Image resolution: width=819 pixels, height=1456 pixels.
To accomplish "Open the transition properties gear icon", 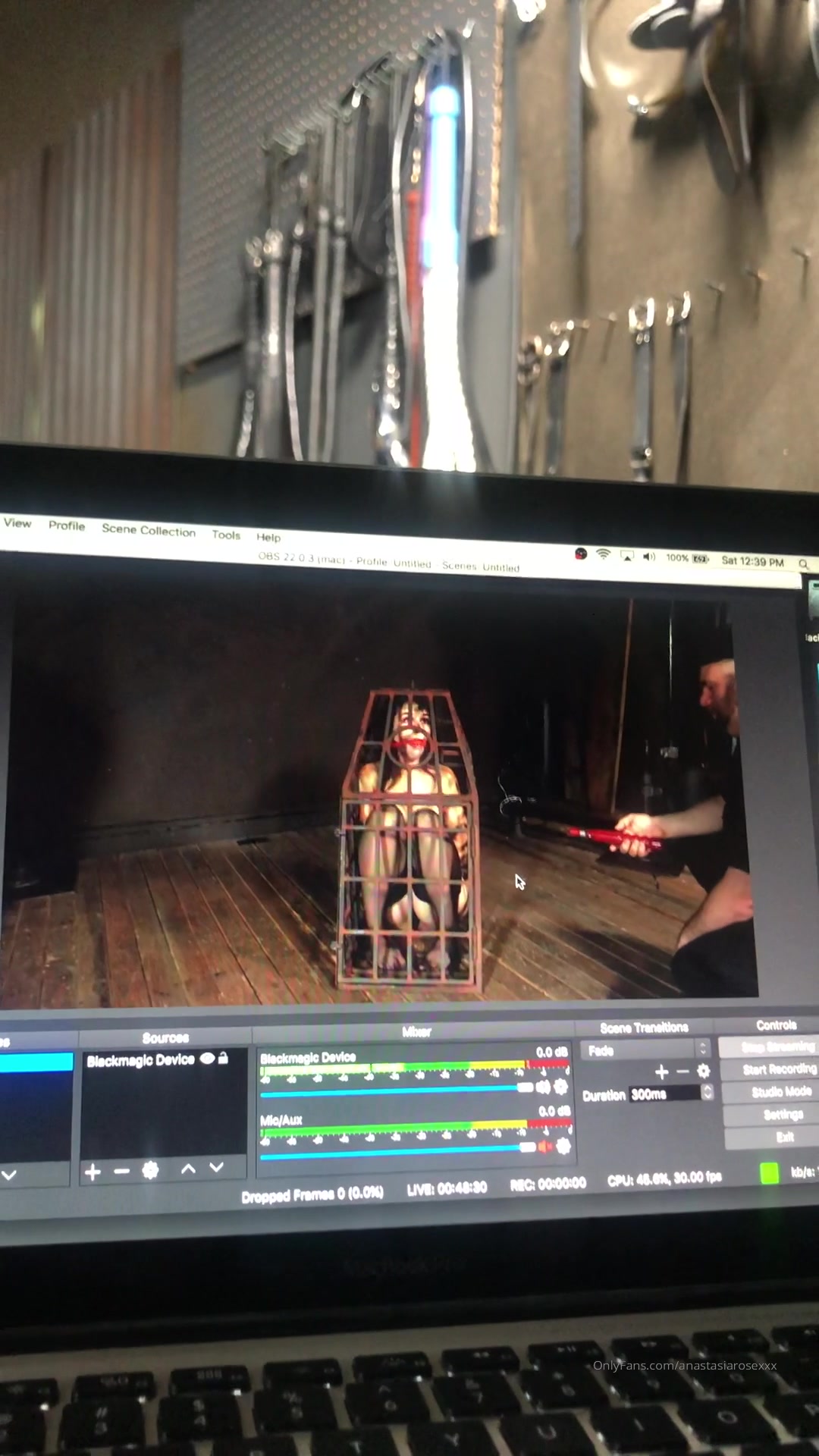I will click(x=704, y=1071).
